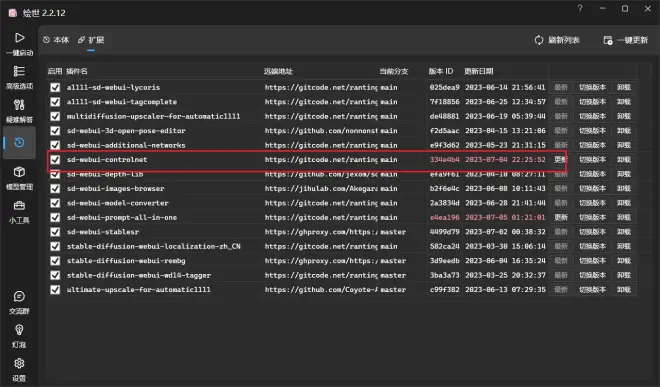Click date 2023-06-13 07:29:35
This screenshot has width=660, height=387.
[x=505, y=290]
